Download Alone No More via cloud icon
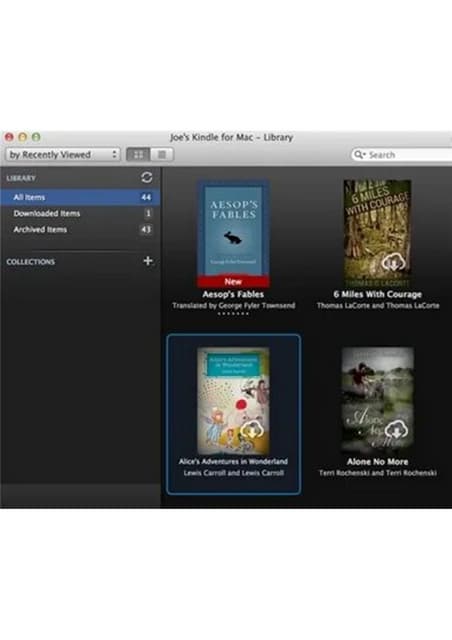This screenshot has width=452, height=640. click(396, 430)
